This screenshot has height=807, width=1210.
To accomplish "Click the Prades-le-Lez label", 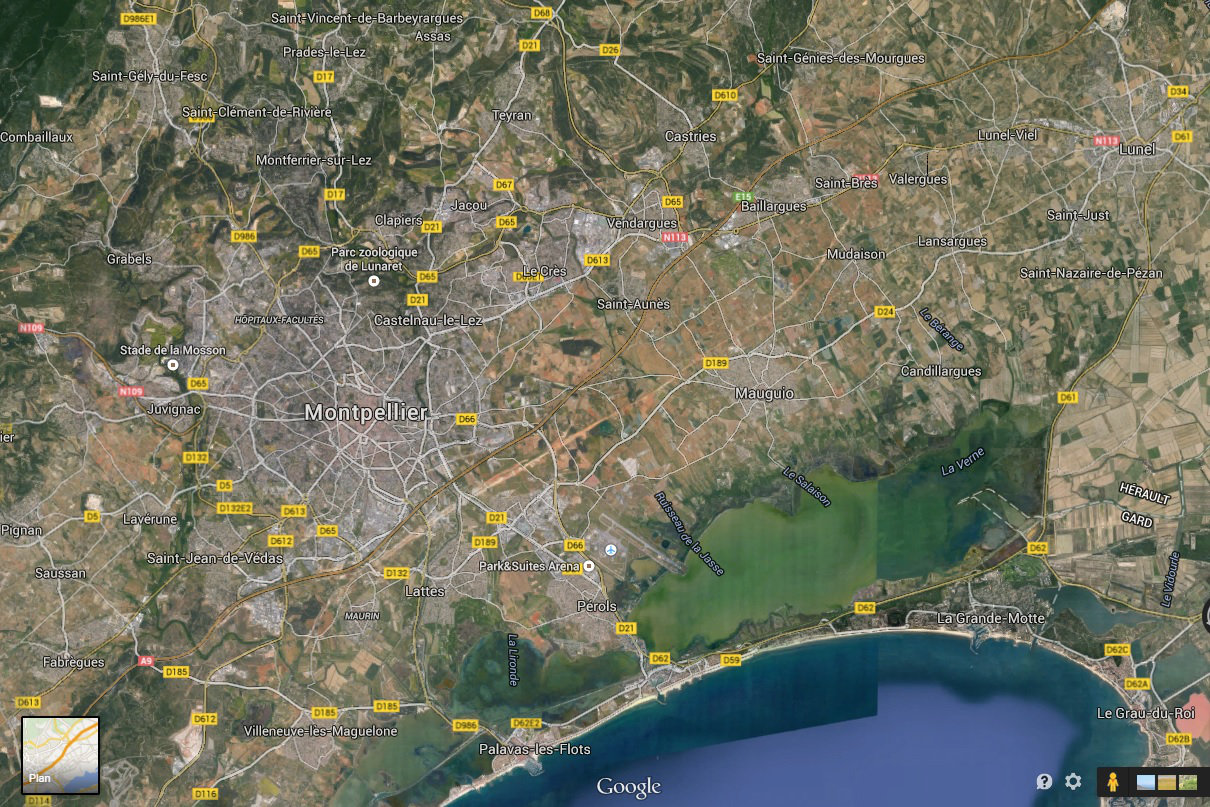I will tap(325, 52).
